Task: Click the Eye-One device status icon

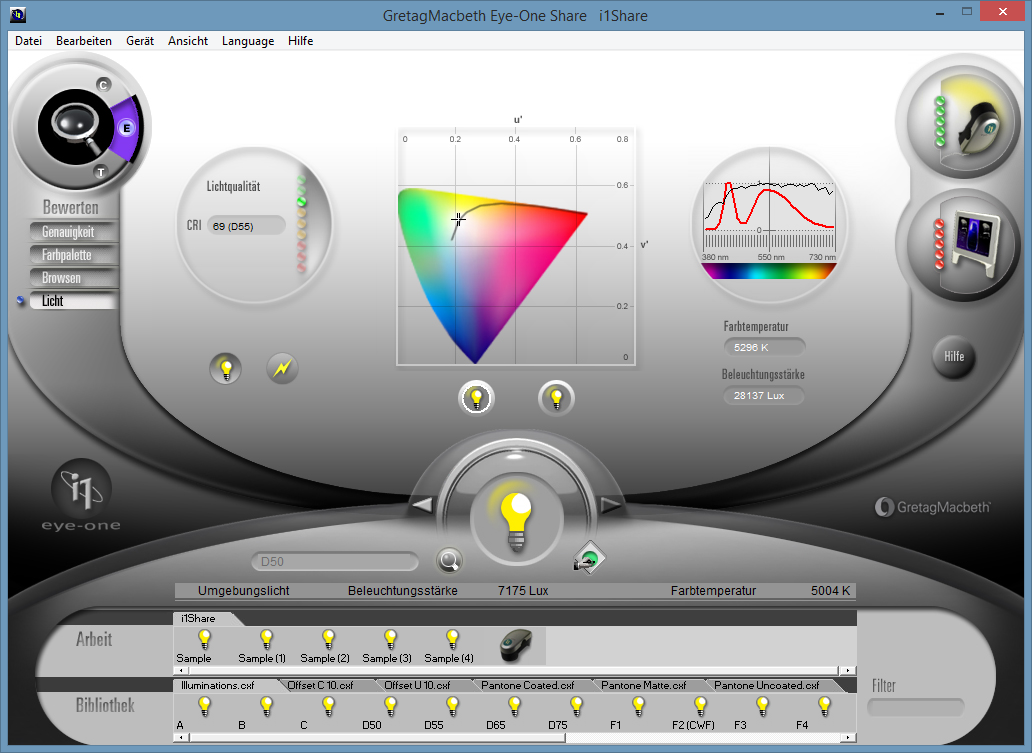Action: click(964, 121)
